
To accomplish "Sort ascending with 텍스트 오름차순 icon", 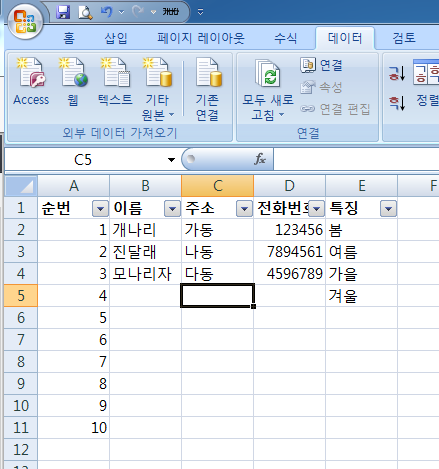I will tap(397, 74).
